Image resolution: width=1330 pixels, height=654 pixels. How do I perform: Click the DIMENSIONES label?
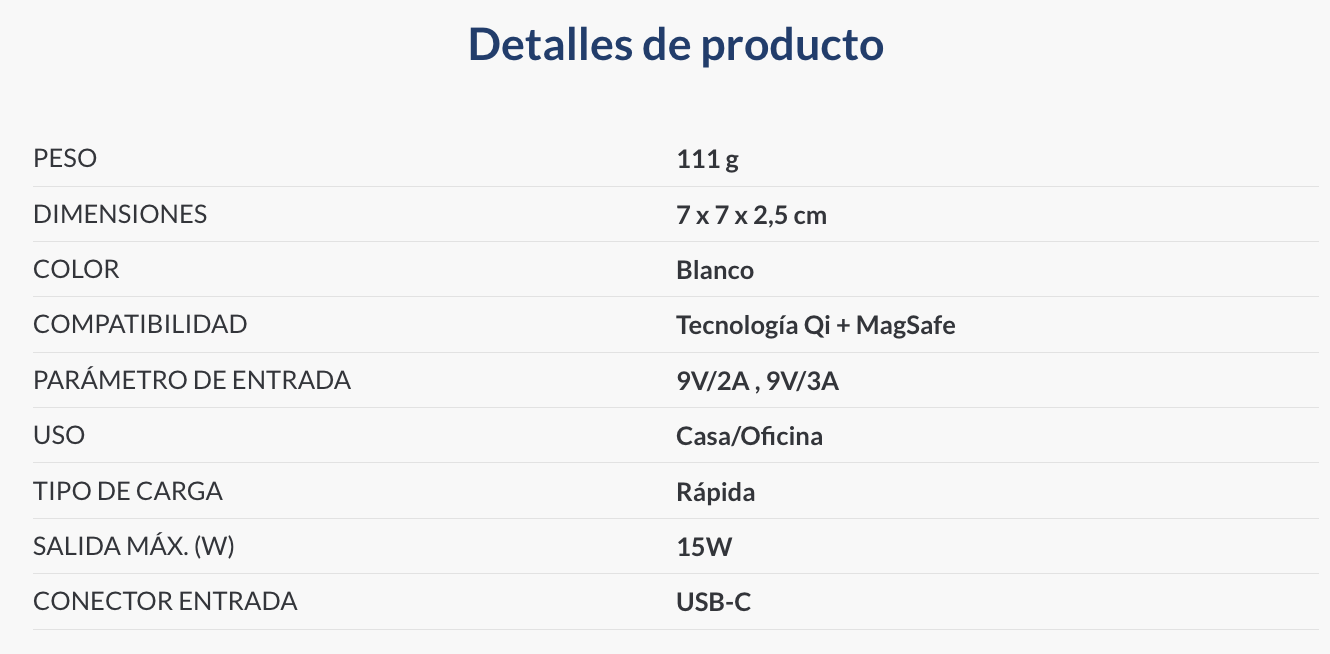(x=120, y=214)
